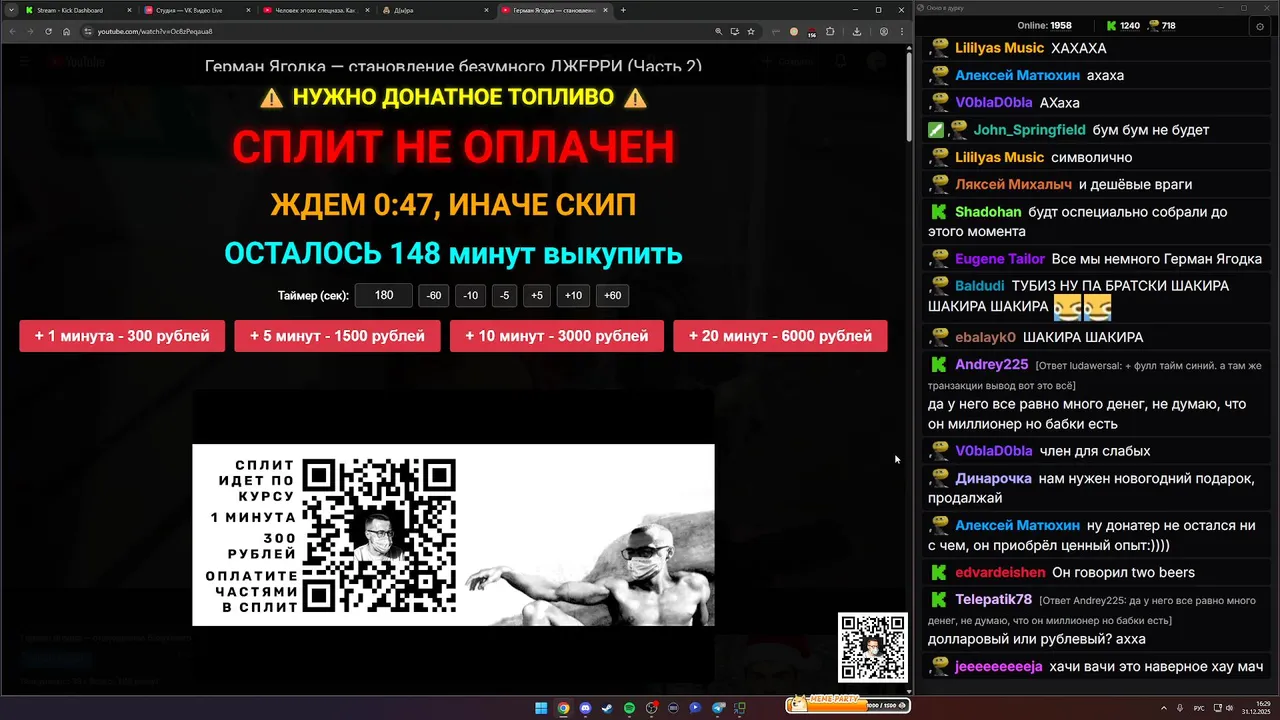
Task: Click the page vertical scrollbar
Action: [x=909, y=96]
